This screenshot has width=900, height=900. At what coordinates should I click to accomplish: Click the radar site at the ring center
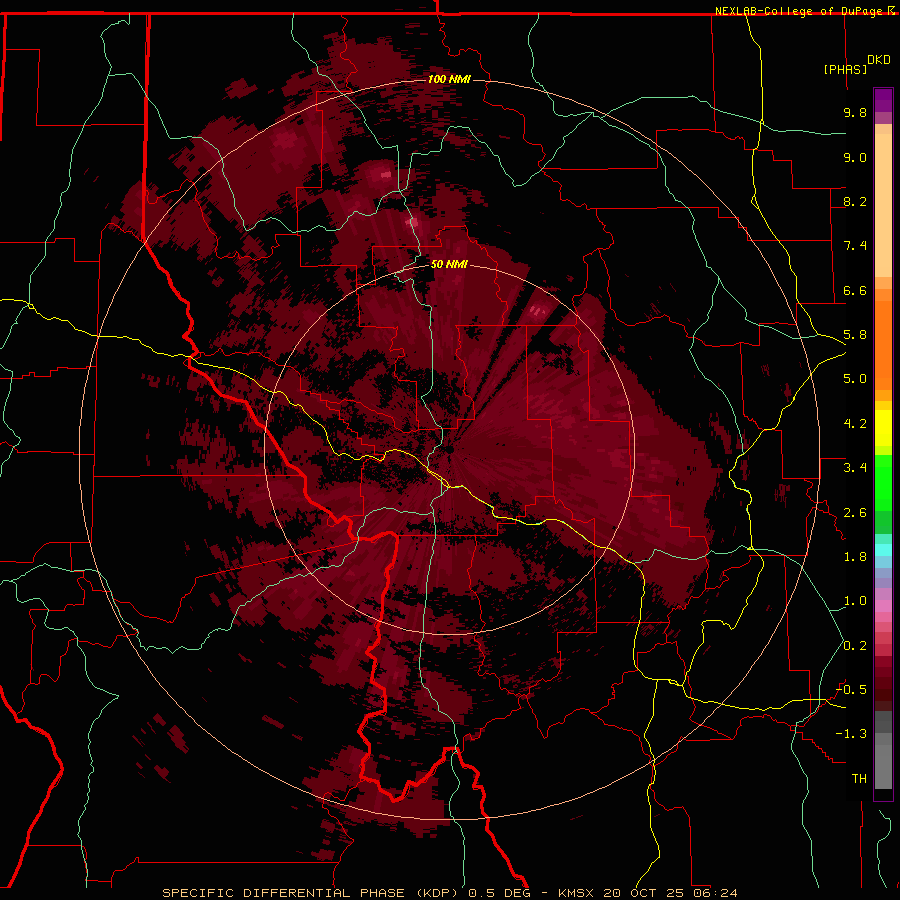point(449,450)
